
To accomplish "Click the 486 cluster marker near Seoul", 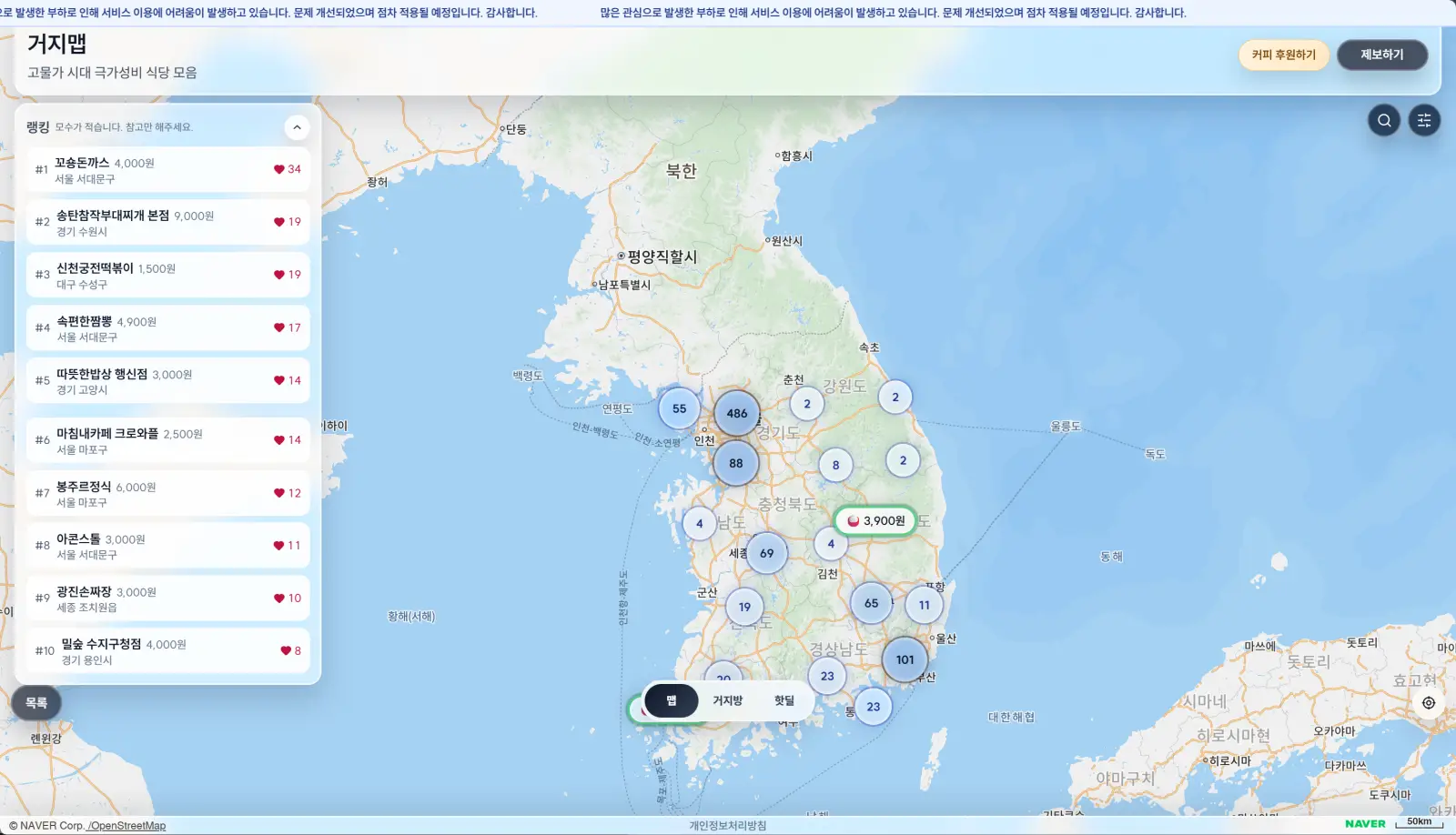I will (x=736, y=414).
